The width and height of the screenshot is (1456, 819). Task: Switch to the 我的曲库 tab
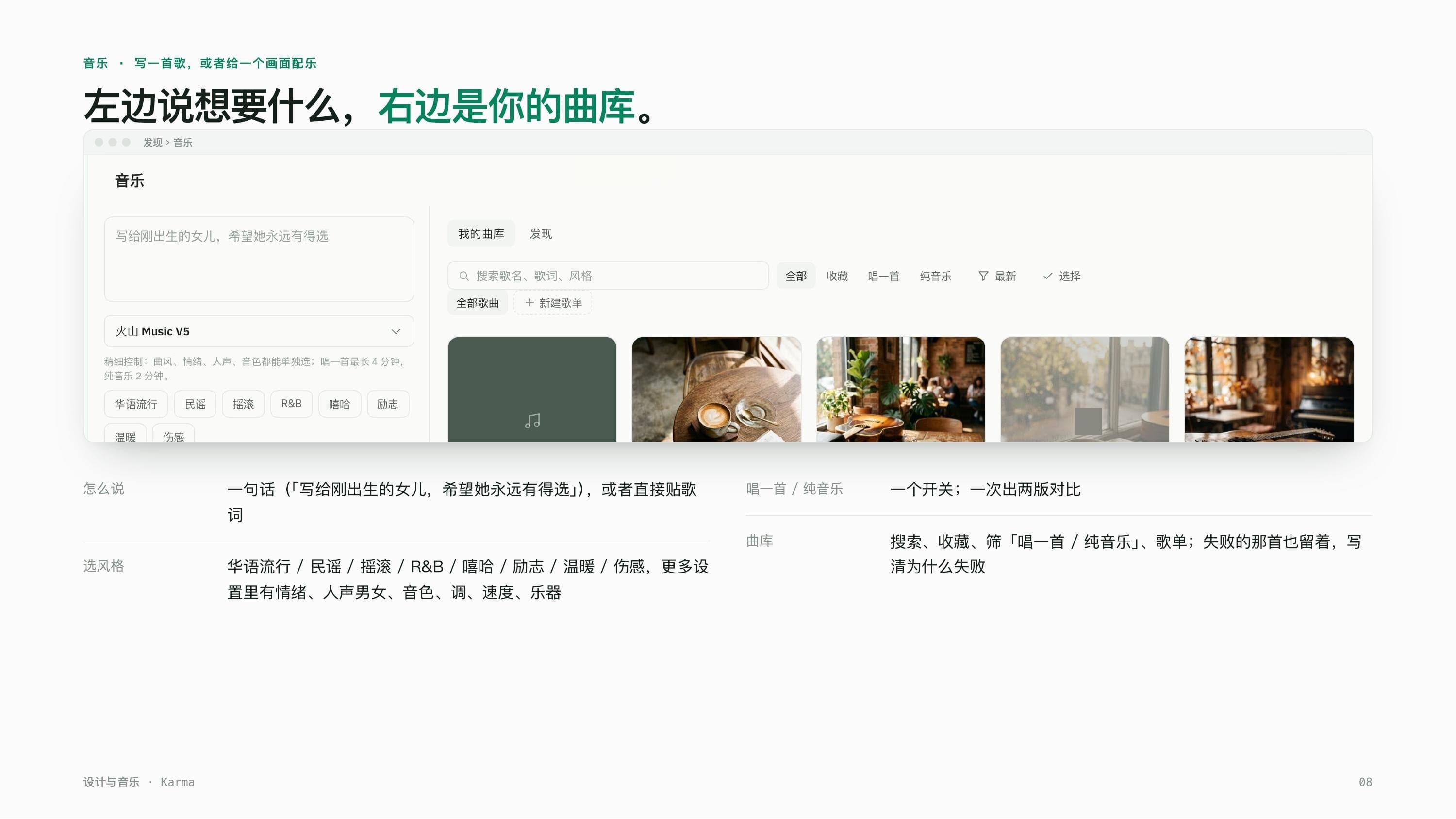481,233
